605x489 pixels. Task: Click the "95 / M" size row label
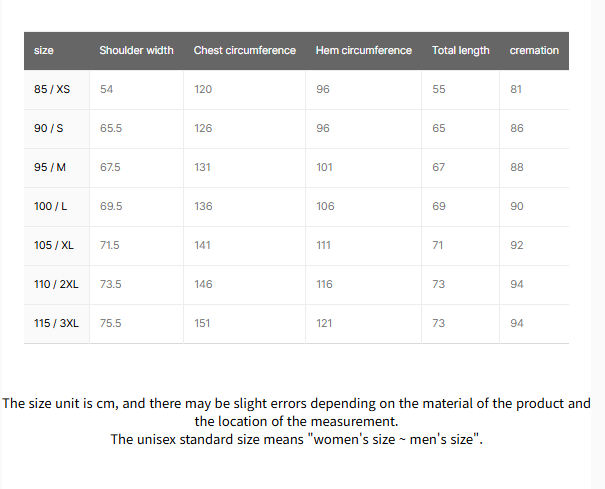tap(50, 167)
